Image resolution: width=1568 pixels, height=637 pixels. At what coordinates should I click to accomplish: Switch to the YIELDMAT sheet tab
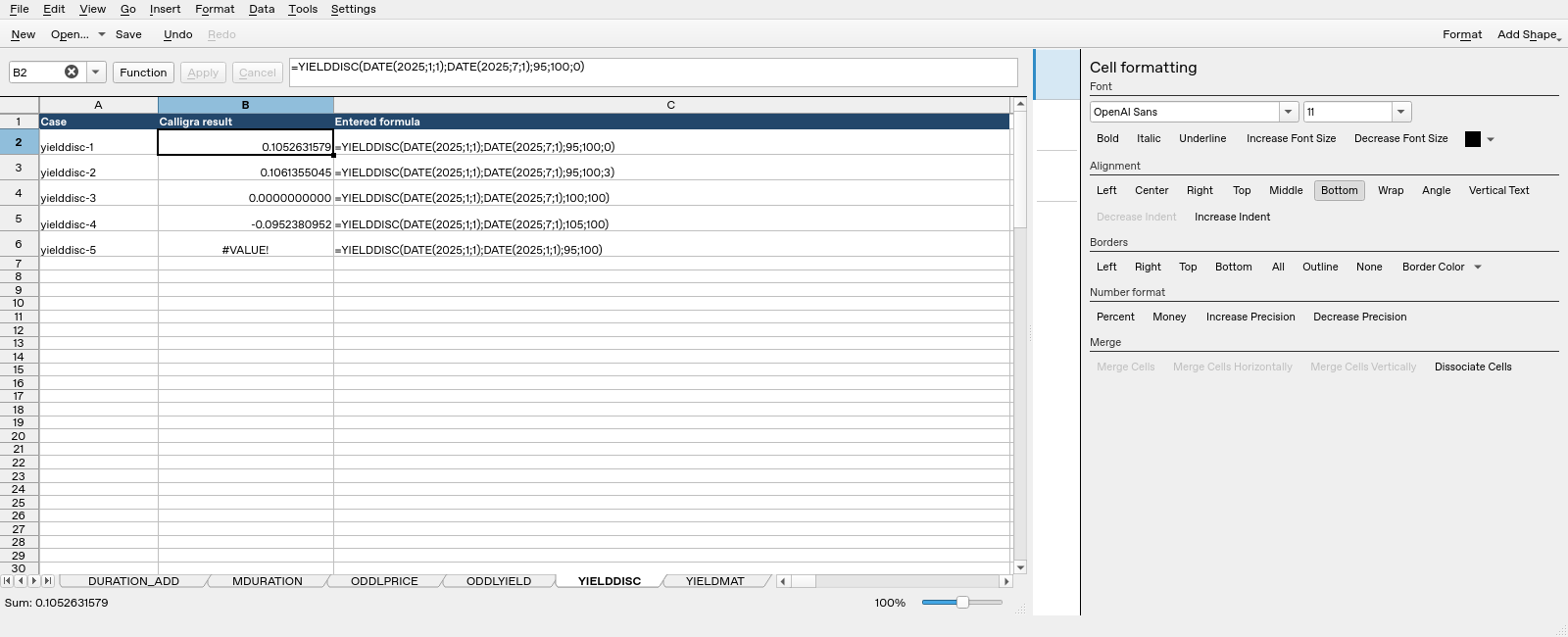(714, 581)
